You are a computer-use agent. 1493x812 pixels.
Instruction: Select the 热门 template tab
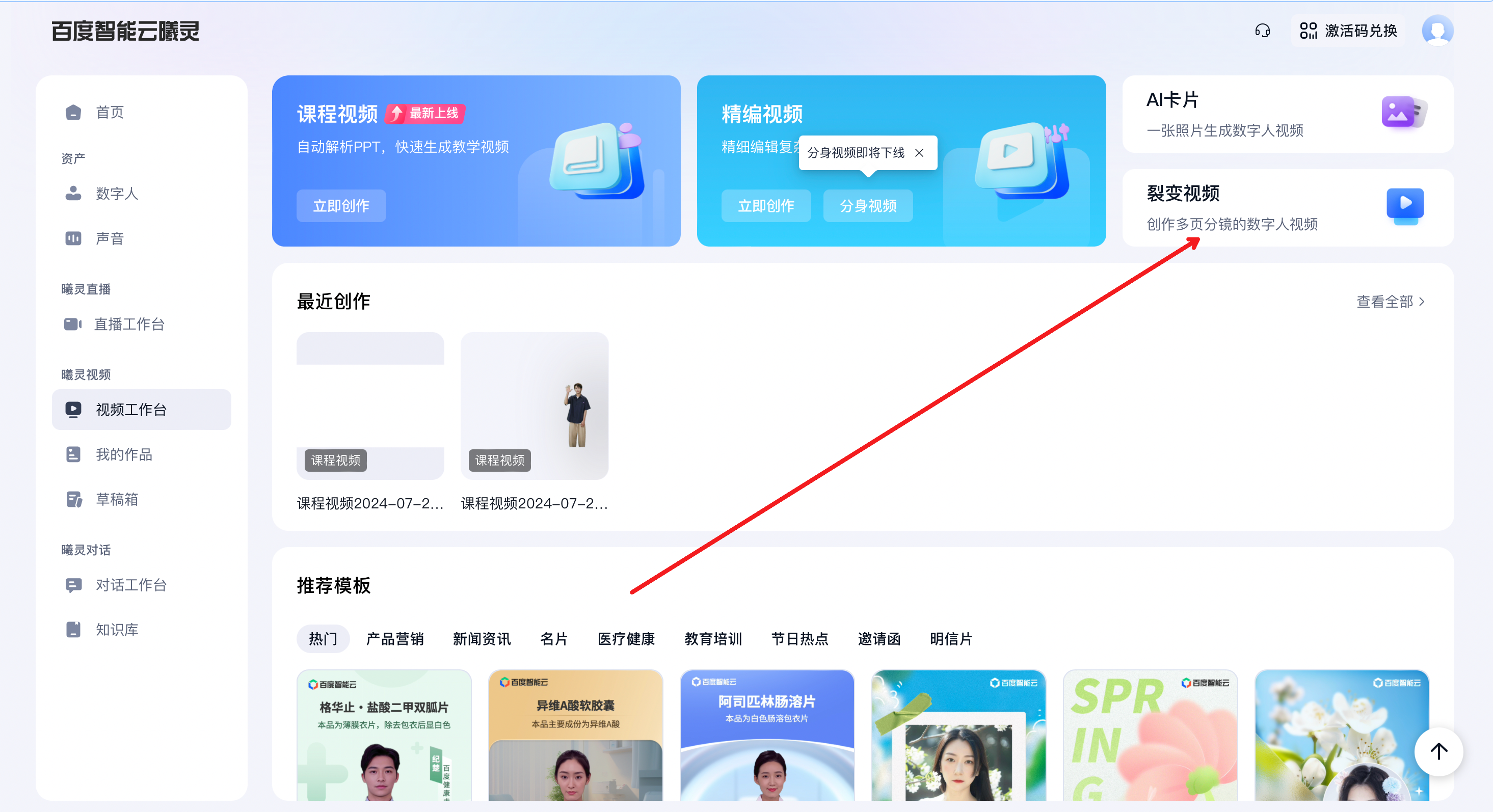(323, 639)
